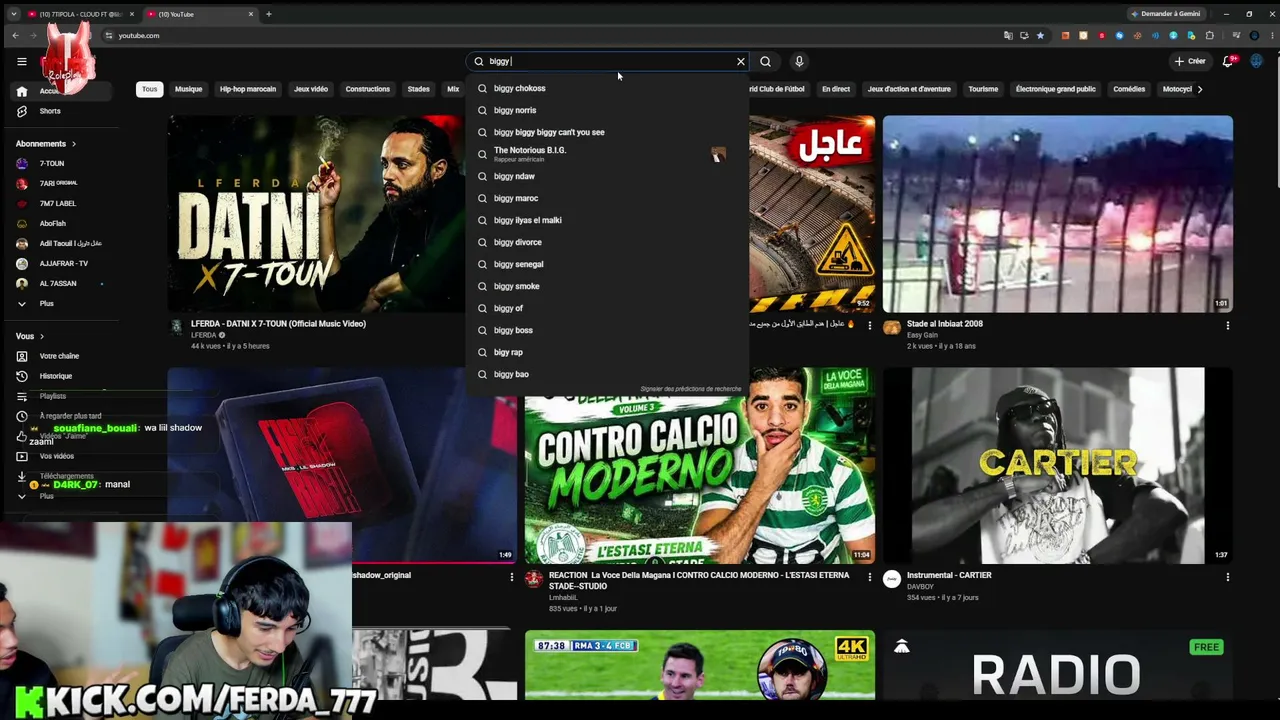Bookmark this page with the star icon
This screenshot has height=720, width=1280.
(x=1040, y=35)
